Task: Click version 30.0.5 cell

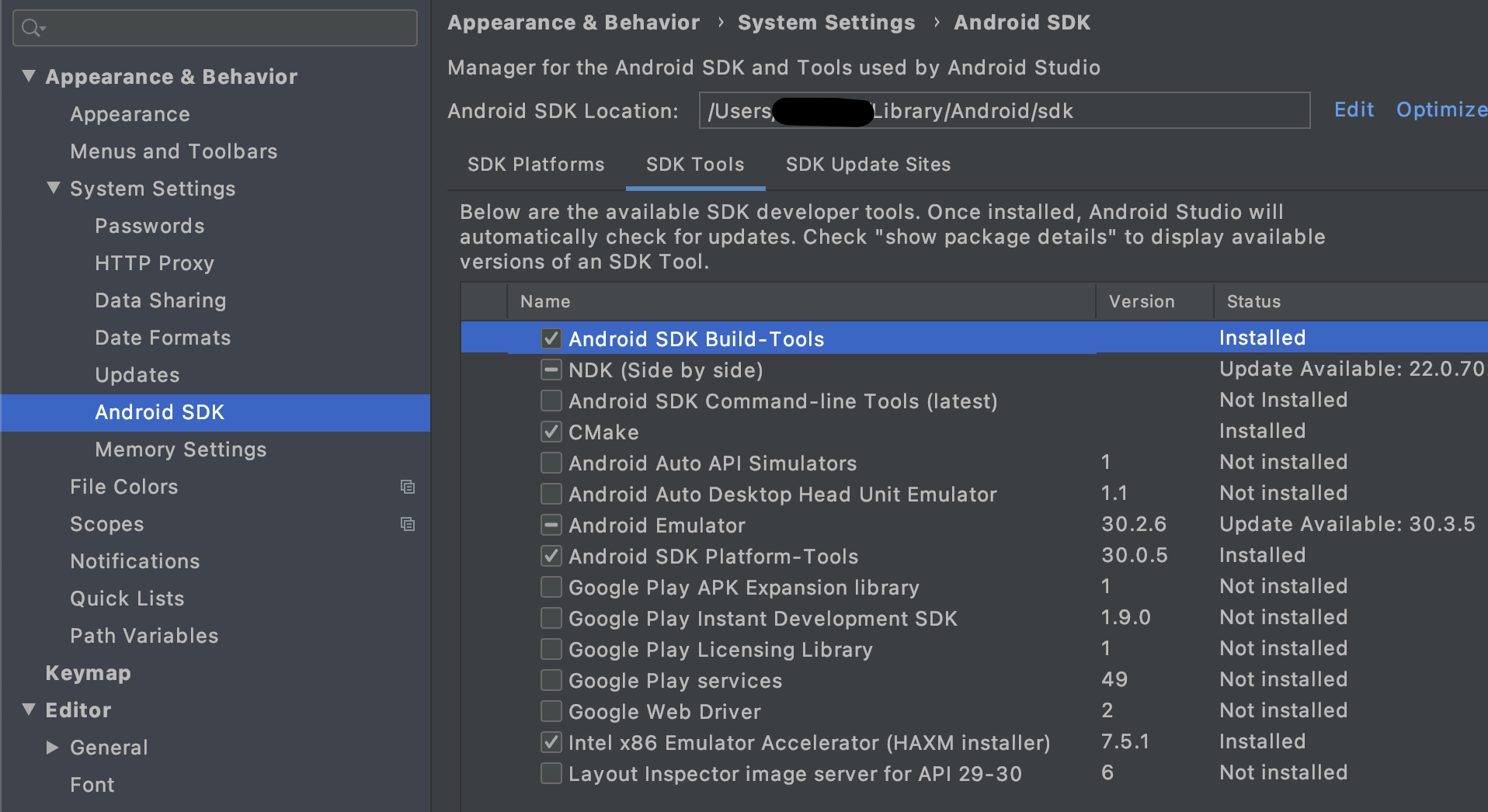Action: pyautogui.click(x=1135, y=555)
